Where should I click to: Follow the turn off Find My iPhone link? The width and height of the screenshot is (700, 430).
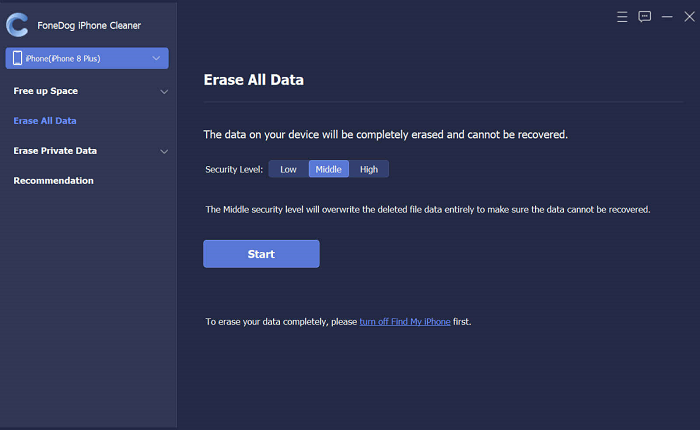(405, 322)
